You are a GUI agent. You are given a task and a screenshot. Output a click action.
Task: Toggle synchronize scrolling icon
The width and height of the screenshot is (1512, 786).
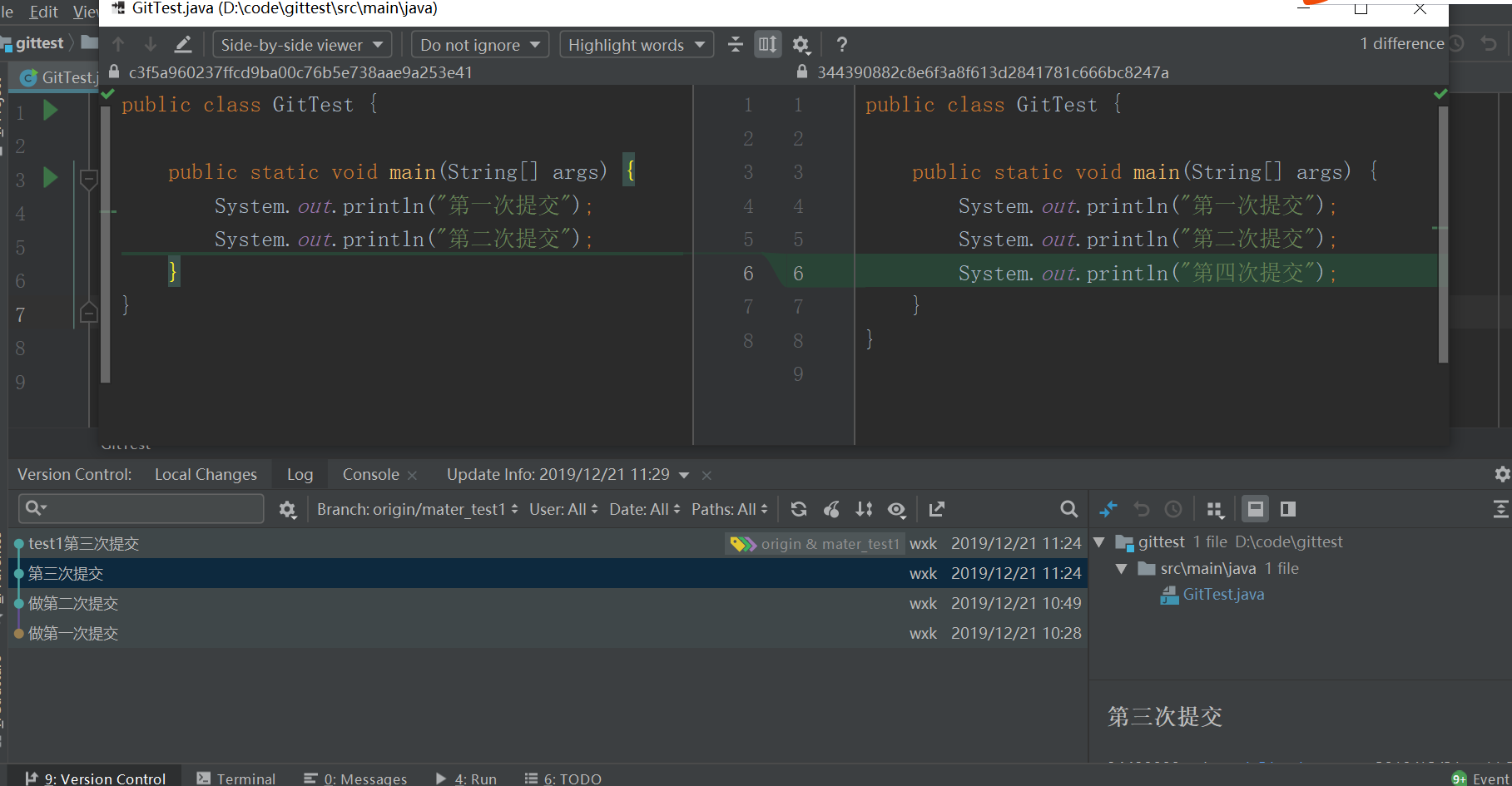(768, 44)
